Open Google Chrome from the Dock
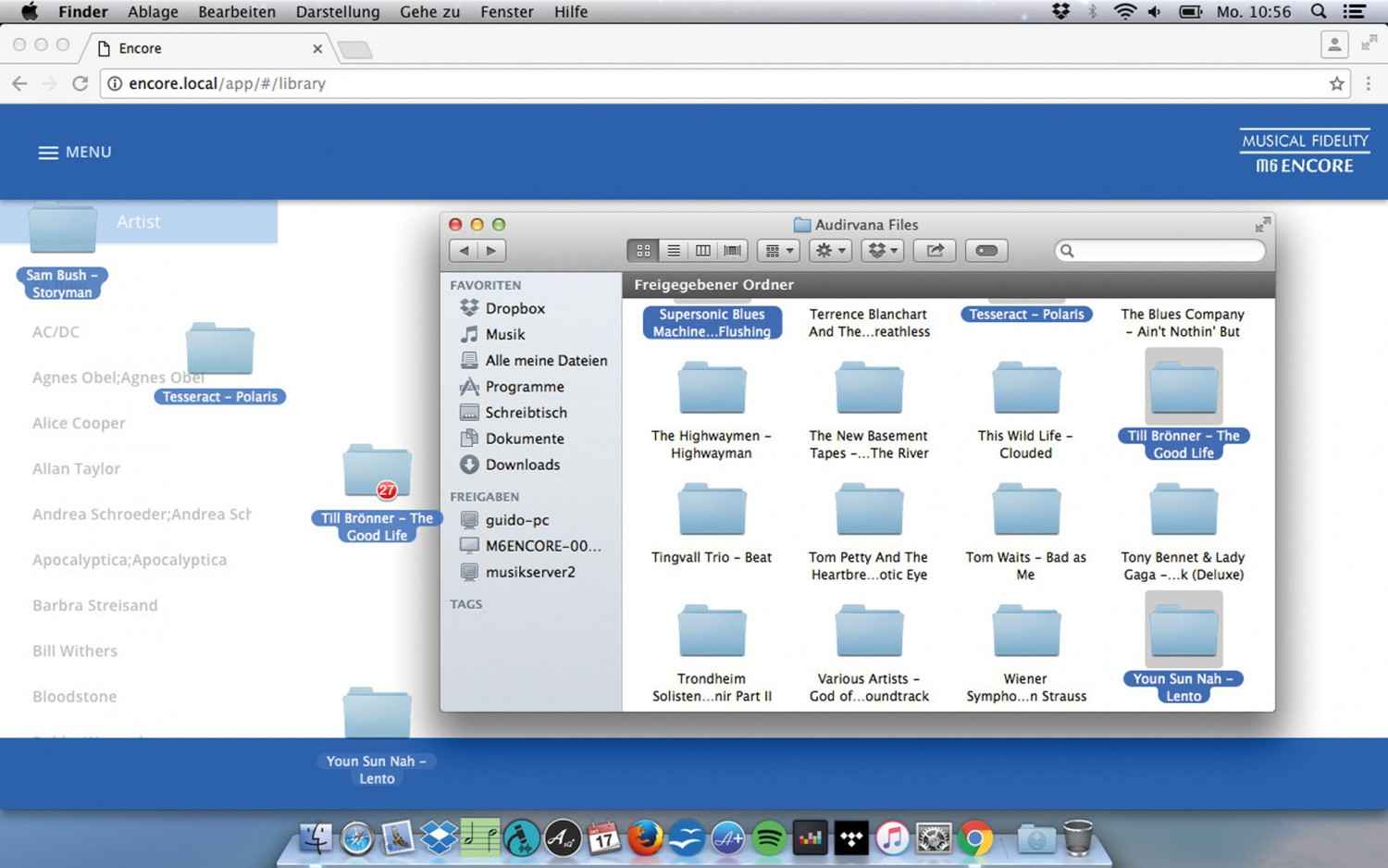This screenshot has height=868, width=1388. tap(974, 838)
